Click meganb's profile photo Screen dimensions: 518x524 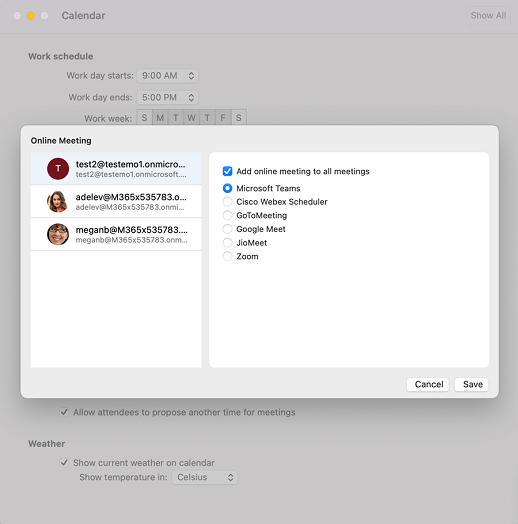[x=58, y=234]
